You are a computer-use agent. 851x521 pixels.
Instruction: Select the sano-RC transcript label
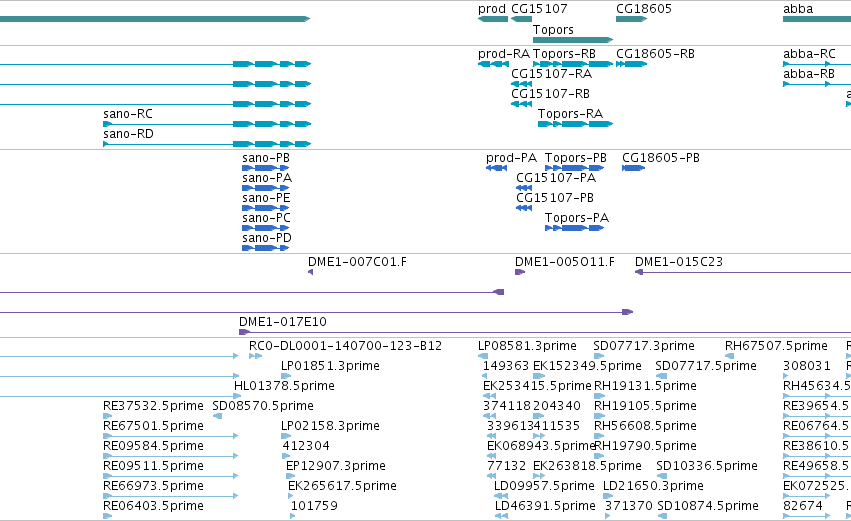[x=128, y=114]
